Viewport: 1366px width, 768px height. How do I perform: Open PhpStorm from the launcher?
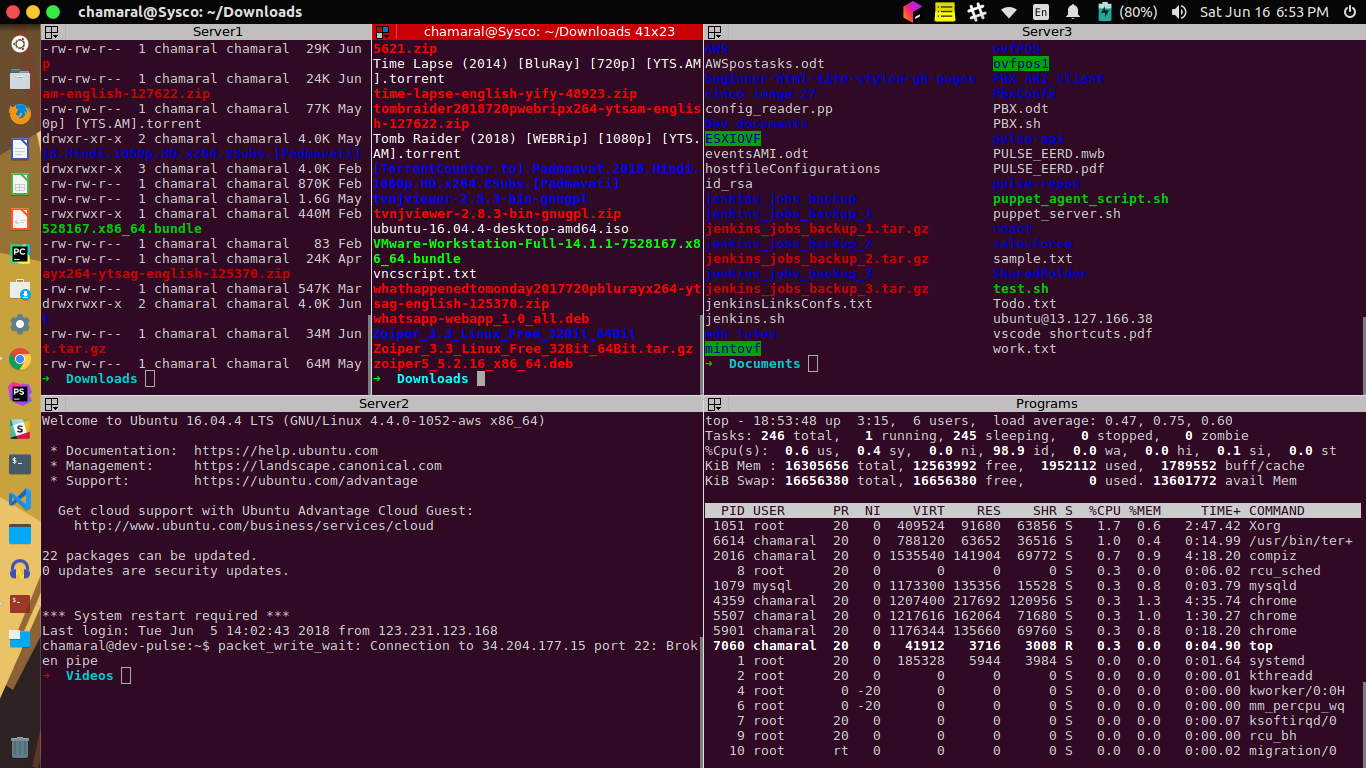pos(19,393)
